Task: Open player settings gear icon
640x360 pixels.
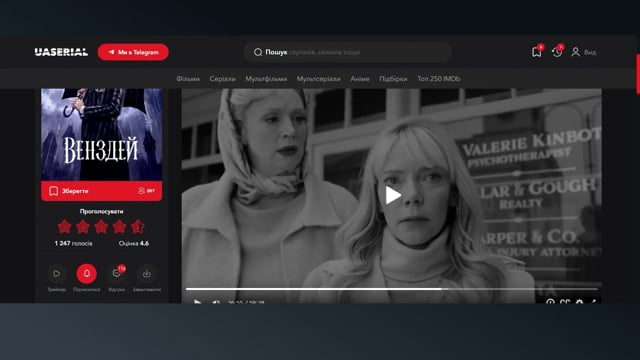Action: pos(579,302)
